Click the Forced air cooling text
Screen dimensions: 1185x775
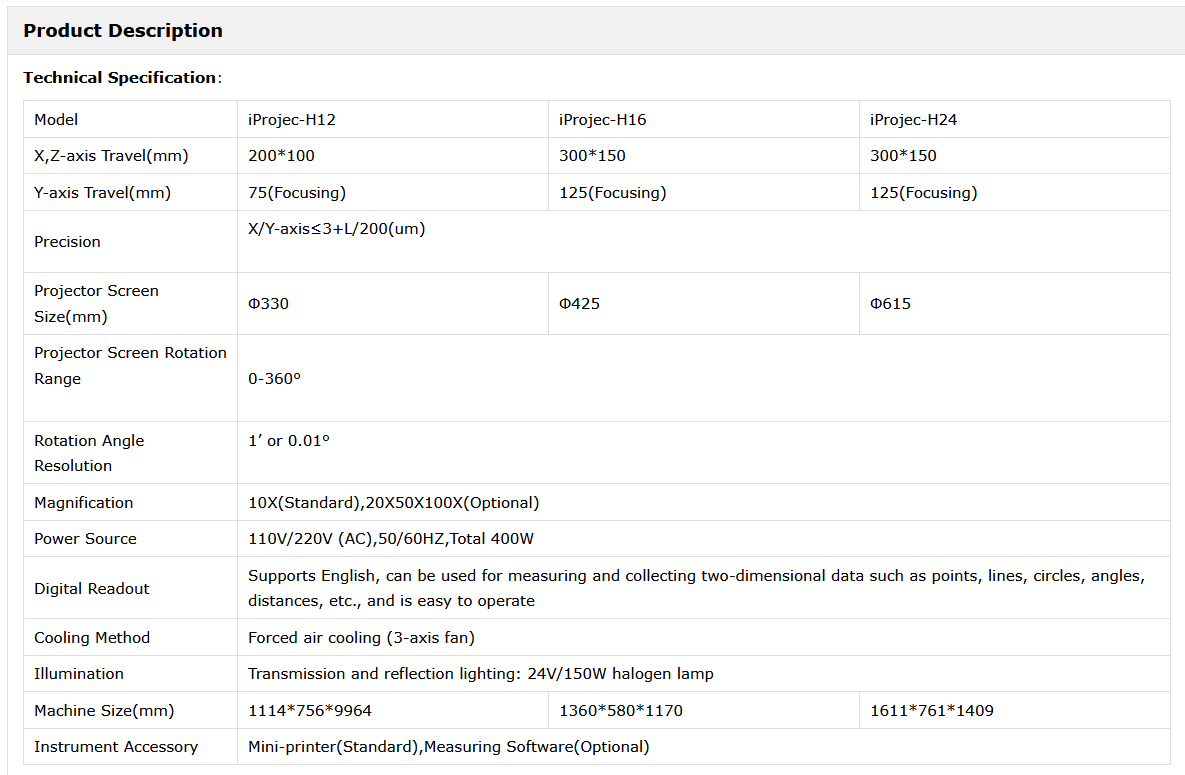(x=361, y=638)
